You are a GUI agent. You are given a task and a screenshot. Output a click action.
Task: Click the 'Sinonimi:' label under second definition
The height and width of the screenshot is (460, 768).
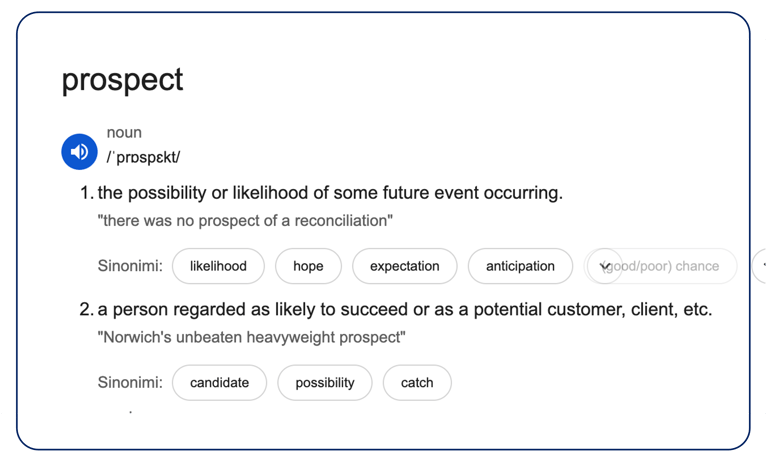point(130,383)
